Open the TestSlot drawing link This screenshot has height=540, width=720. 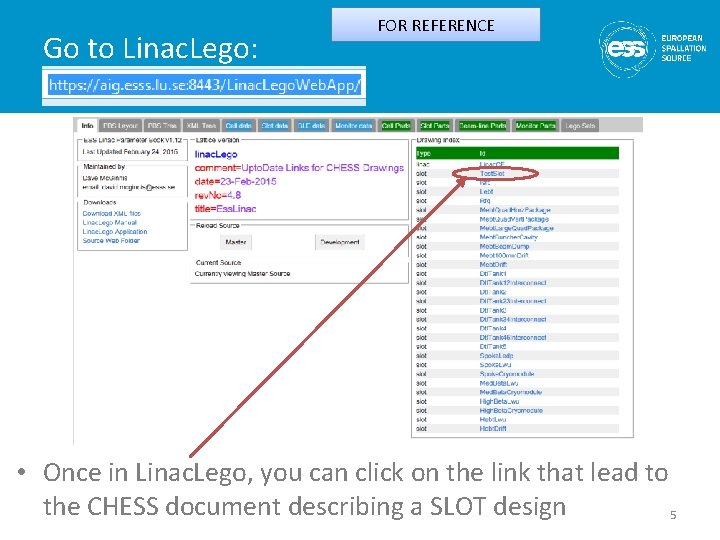(492, 174)
